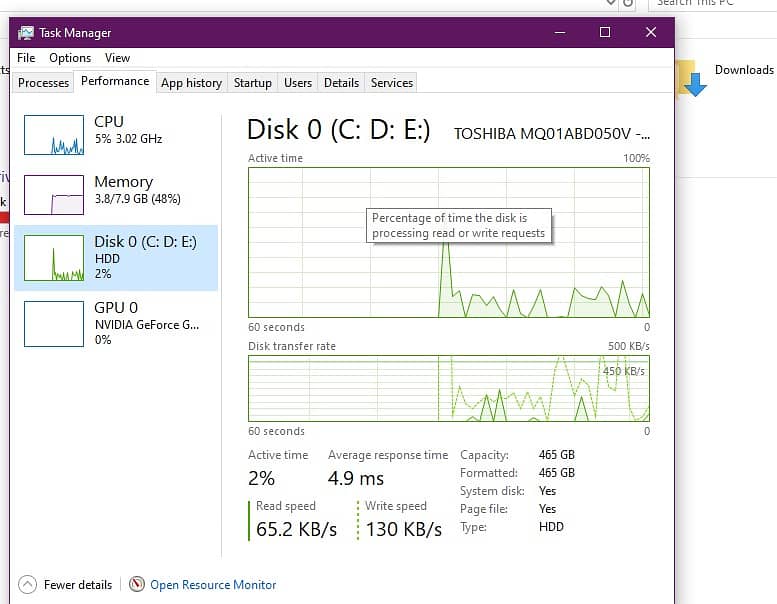Click the Open Resource Monitor link
The width and height of the screenshot is (777, 604).
pyautogui.click(x=213, y=585)
